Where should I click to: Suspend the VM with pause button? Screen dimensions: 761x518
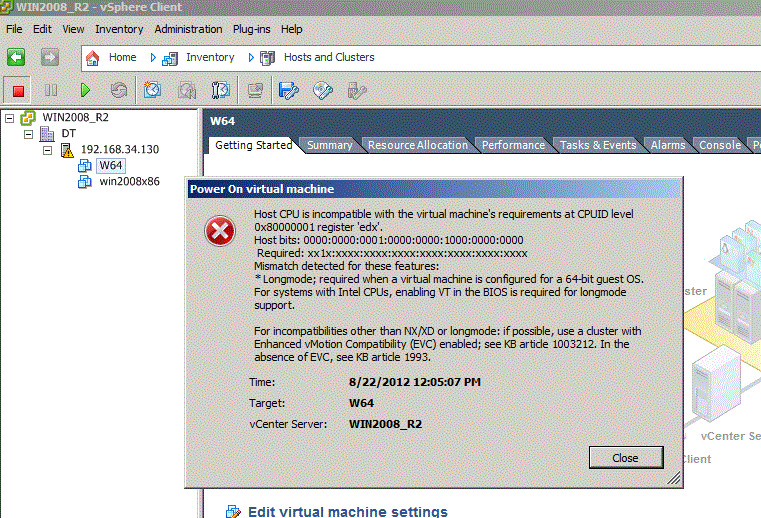[50, 90]
